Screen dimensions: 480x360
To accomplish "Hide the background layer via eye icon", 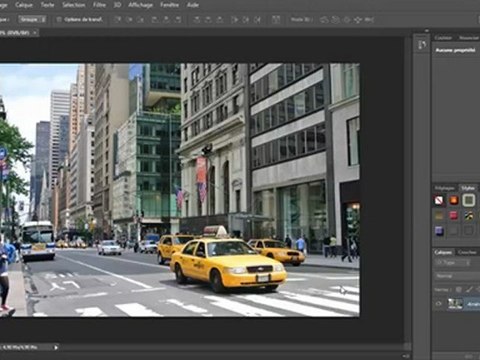I will coord(438,303).
